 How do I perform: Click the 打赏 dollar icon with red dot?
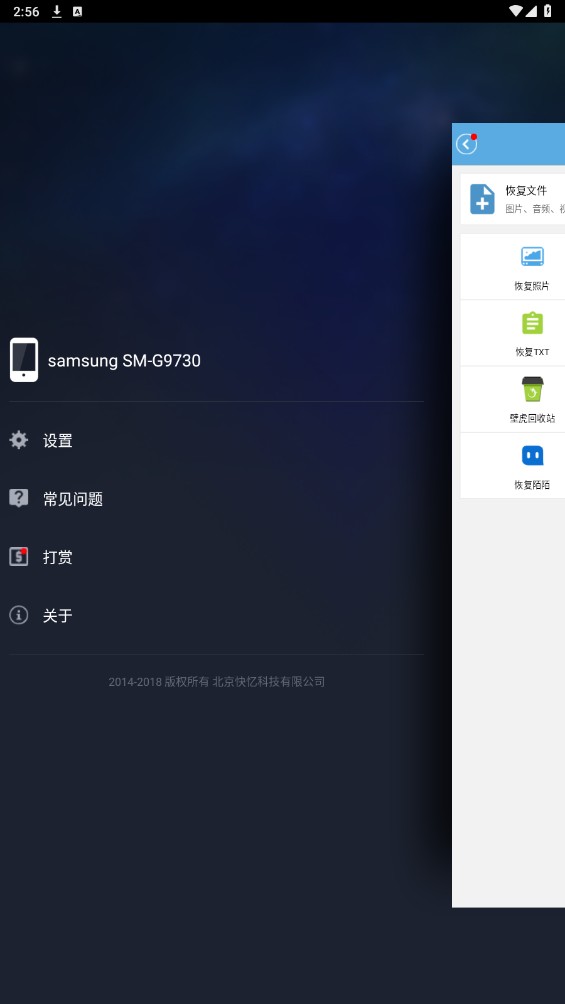(19, 556)
